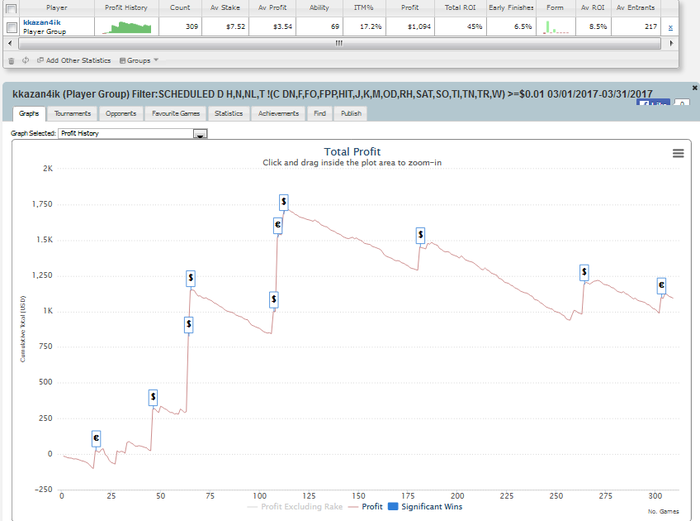The height and width of the screenshot is (521, 700).
Task: Switch to the Graphs tab
Action: point(29,113)
